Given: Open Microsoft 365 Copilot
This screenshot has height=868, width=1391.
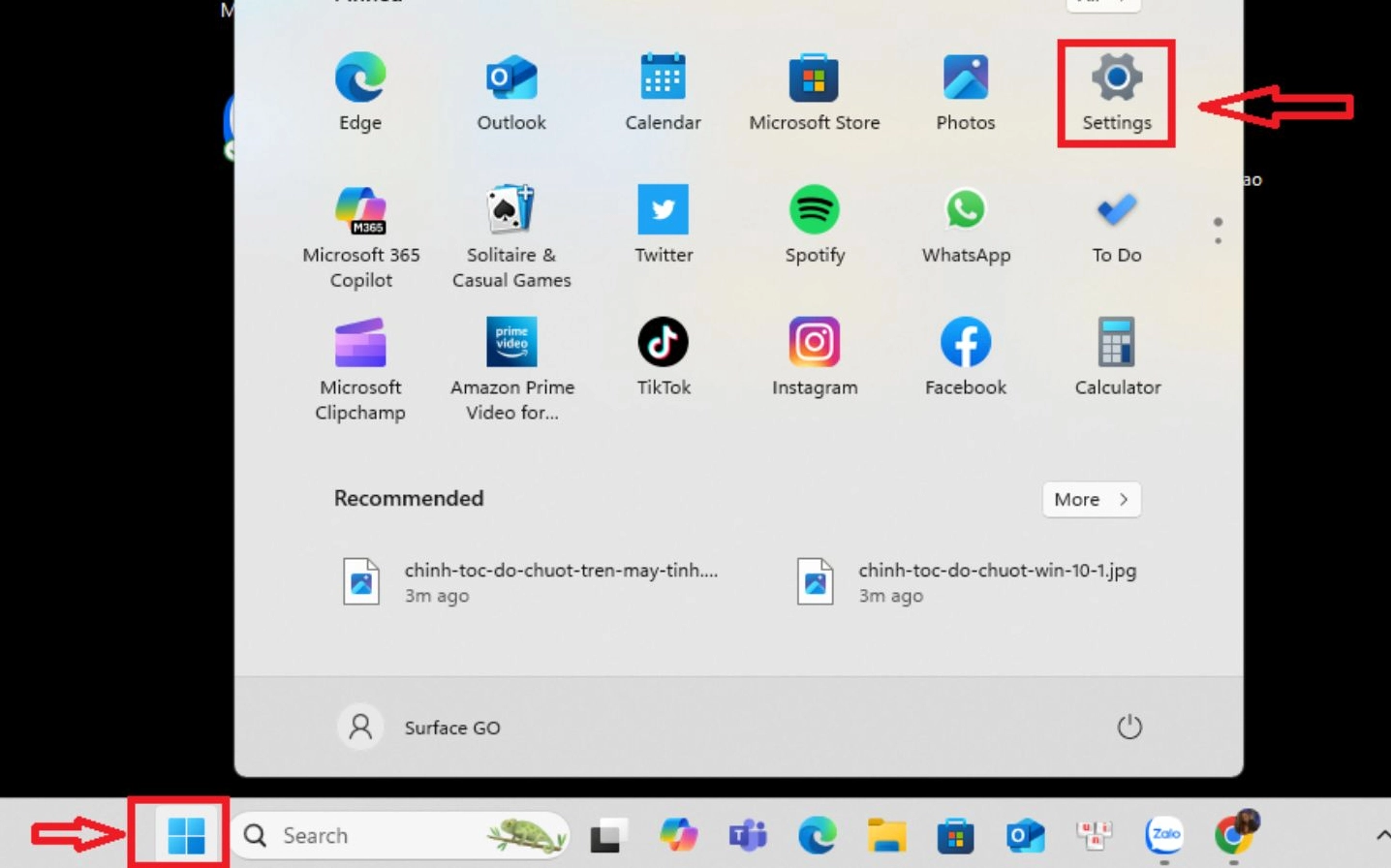Looking at the screenshot, I should 359,223.
